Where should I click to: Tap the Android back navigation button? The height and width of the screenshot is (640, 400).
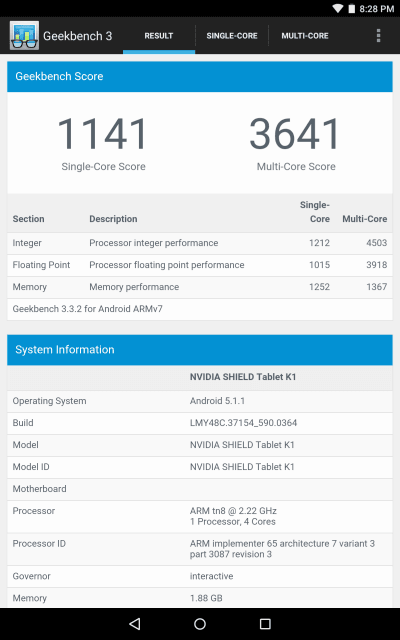(x=134, y=624)
